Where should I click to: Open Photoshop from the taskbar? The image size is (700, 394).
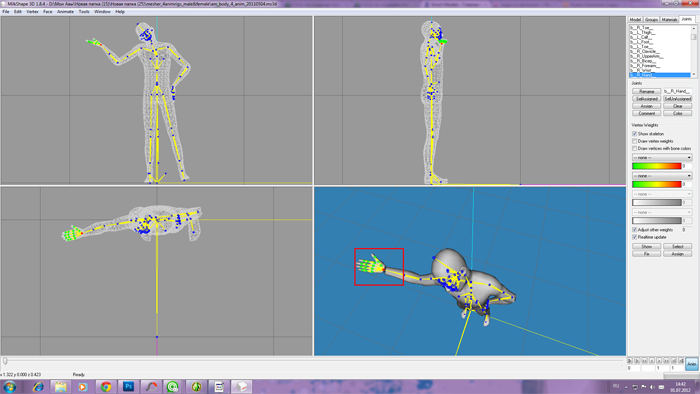(x=129, y=386)
